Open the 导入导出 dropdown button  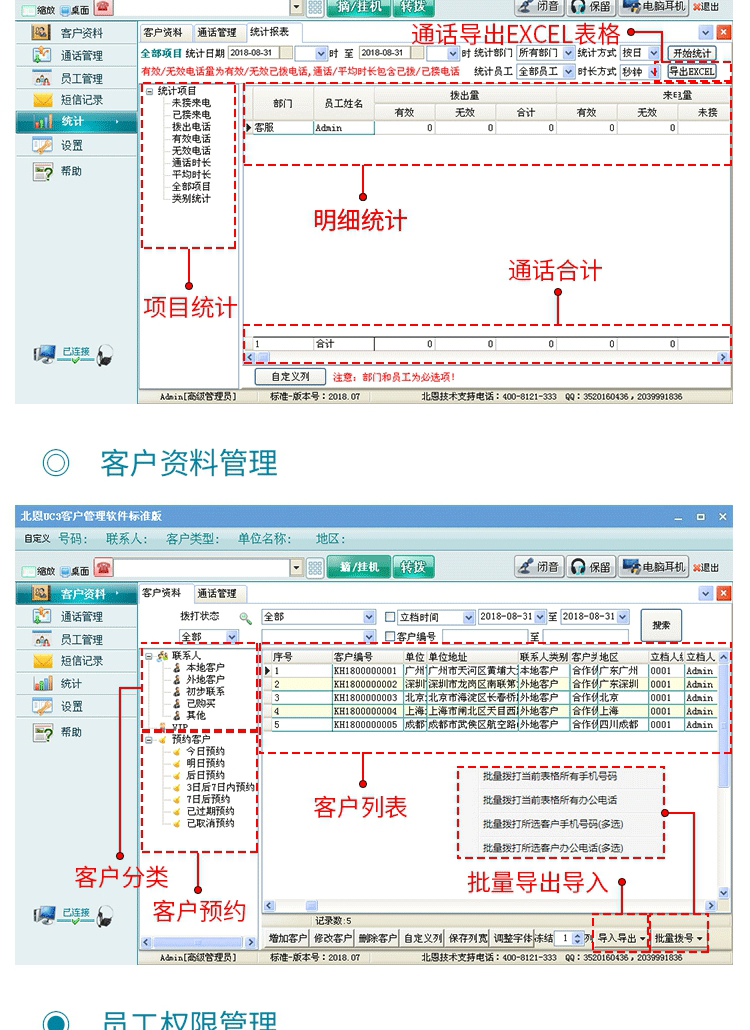621,939
